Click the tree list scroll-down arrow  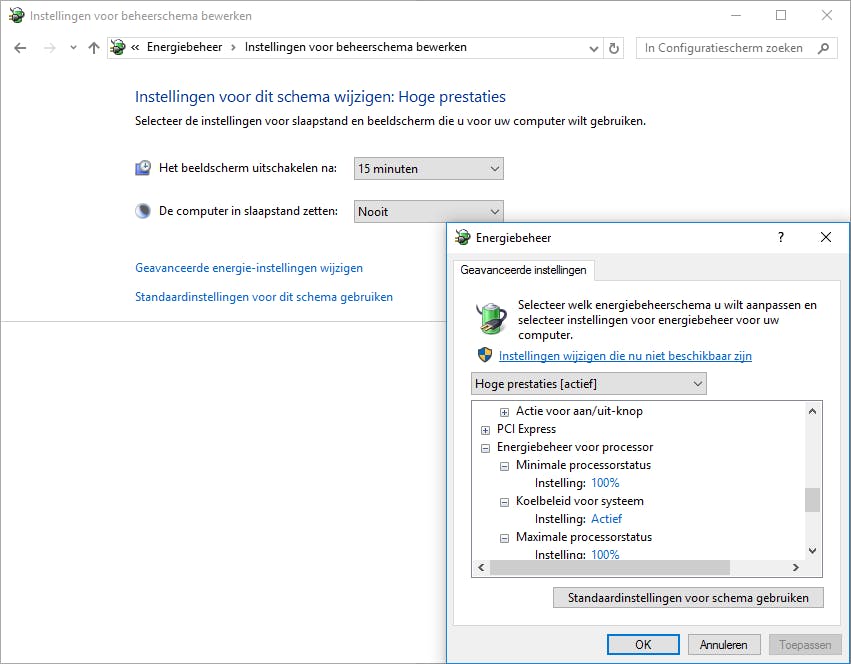click(812, 551)
